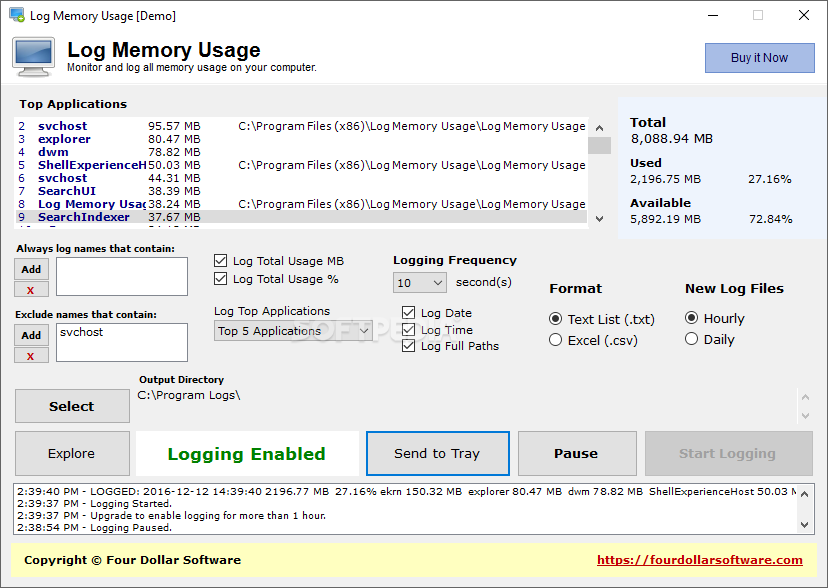Click the Logging Started log entry
The image size is (828, 588).
point(95,504)
